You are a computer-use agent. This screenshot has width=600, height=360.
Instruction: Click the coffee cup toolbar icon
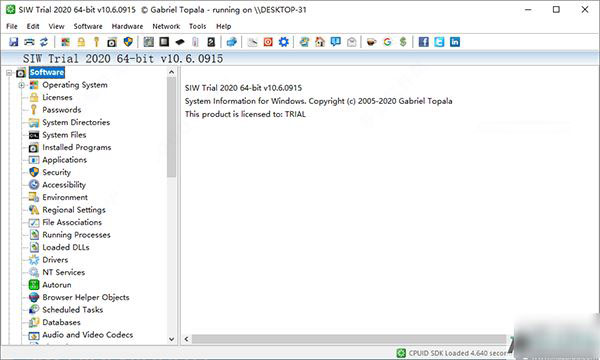(371, 42)
